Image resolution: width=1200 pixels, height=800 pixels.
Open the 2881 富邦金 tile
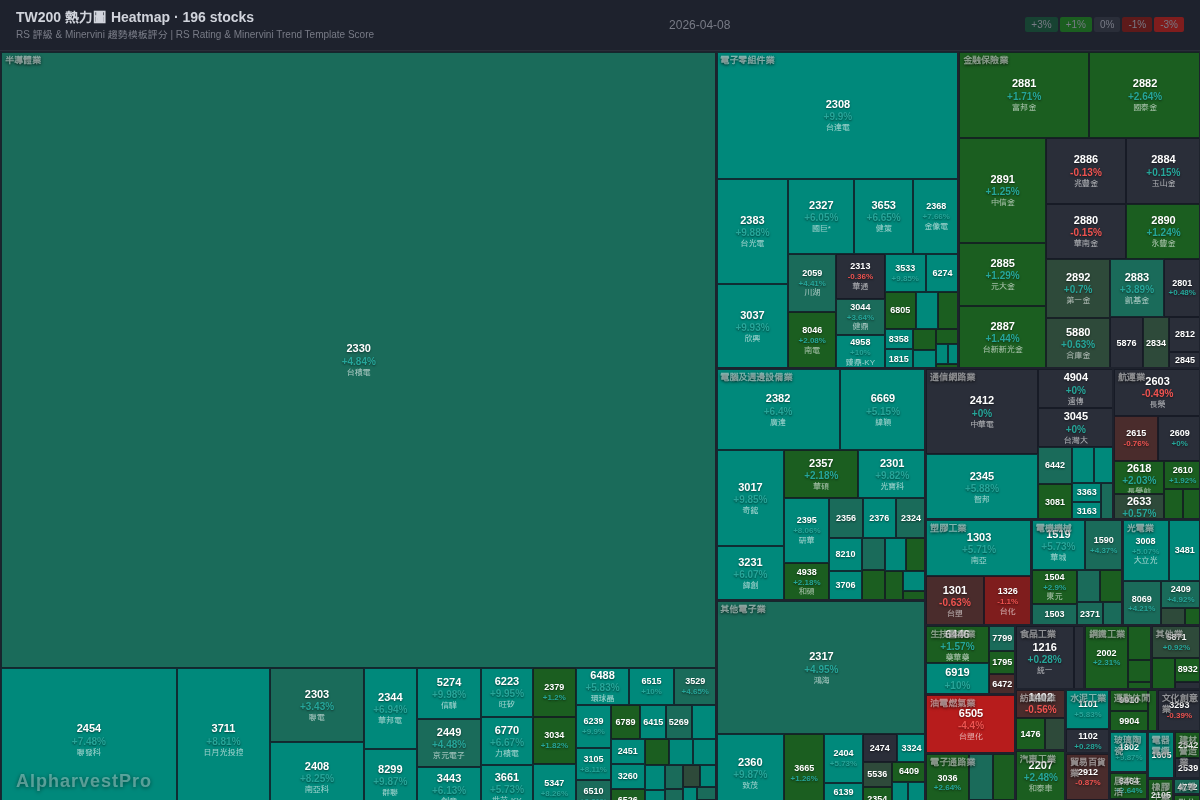1024,95
